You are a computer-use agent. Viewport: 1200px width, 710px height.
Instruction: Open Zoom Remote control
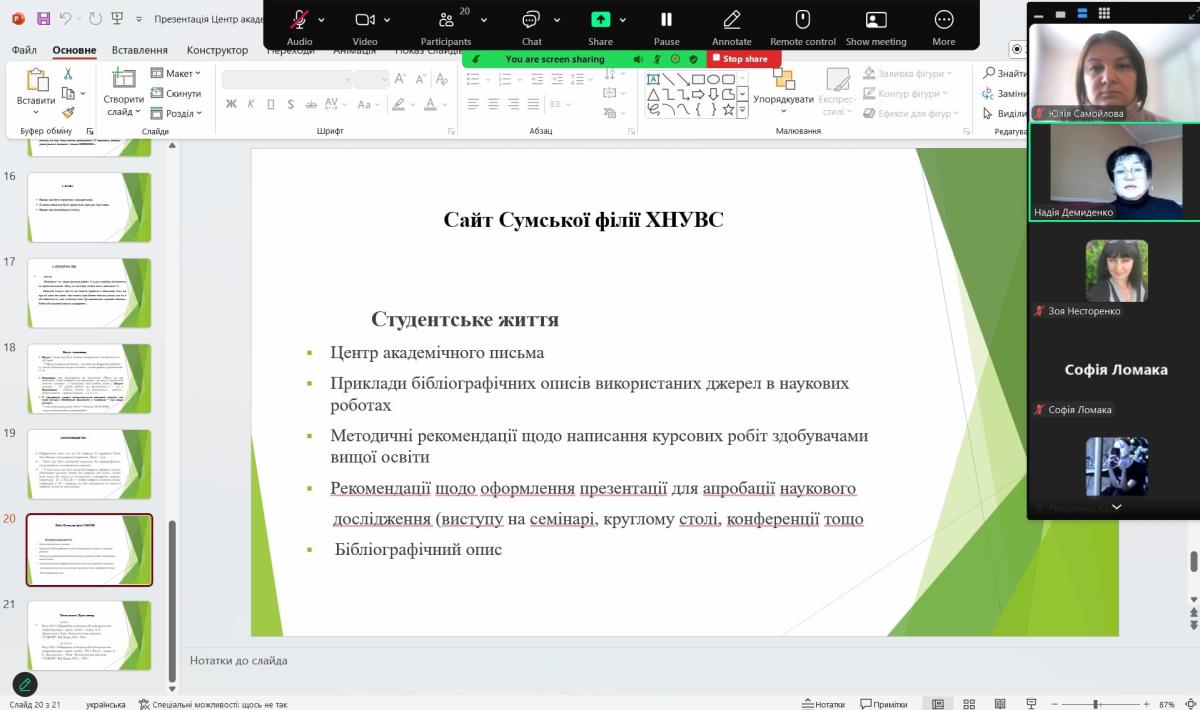(x=802, y=20)
